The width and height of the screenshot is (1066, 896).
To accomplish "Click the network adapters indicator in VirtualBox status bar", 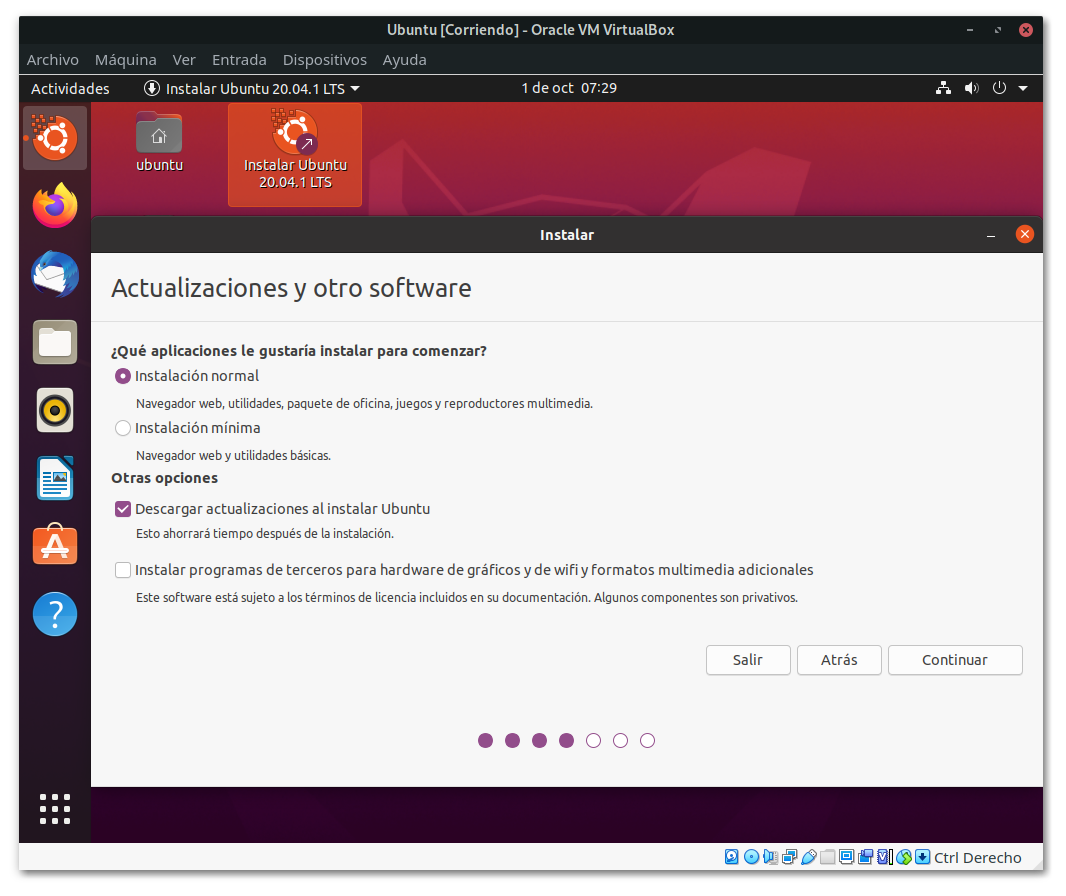I will [x=789, y=857].
